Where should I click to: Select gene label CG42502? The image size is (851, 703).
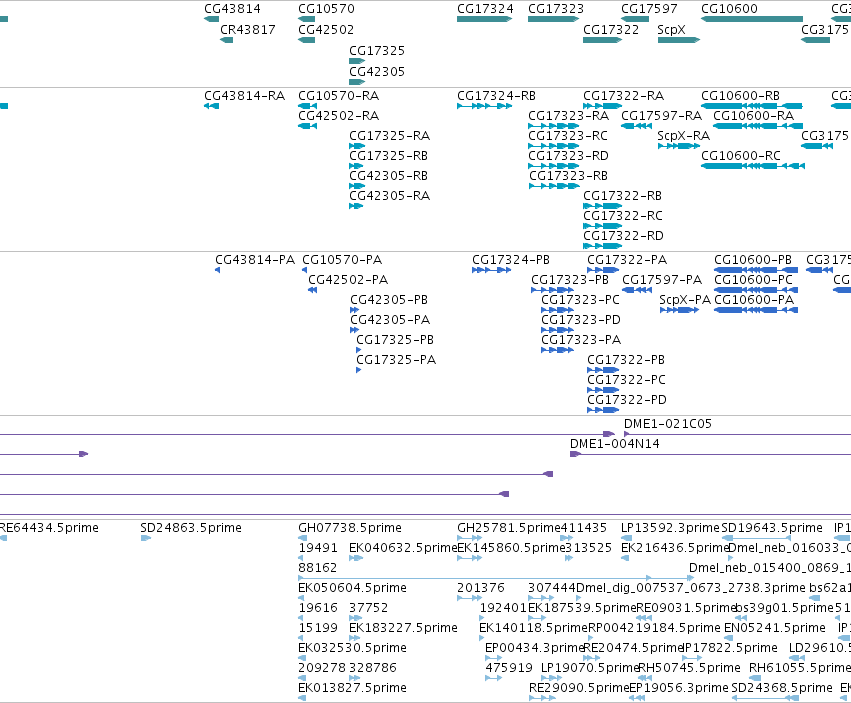(x=326, y=29)
